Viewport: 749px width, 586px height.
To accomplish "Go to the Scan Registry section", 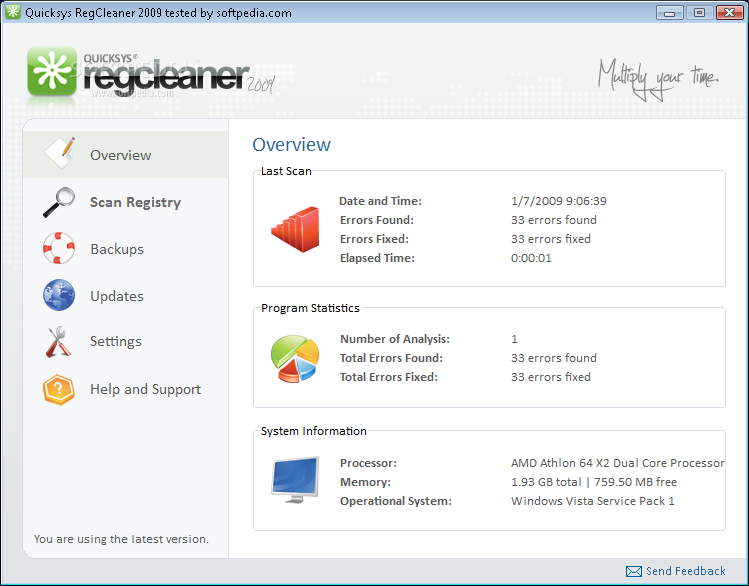I will (x=136, y=202).
